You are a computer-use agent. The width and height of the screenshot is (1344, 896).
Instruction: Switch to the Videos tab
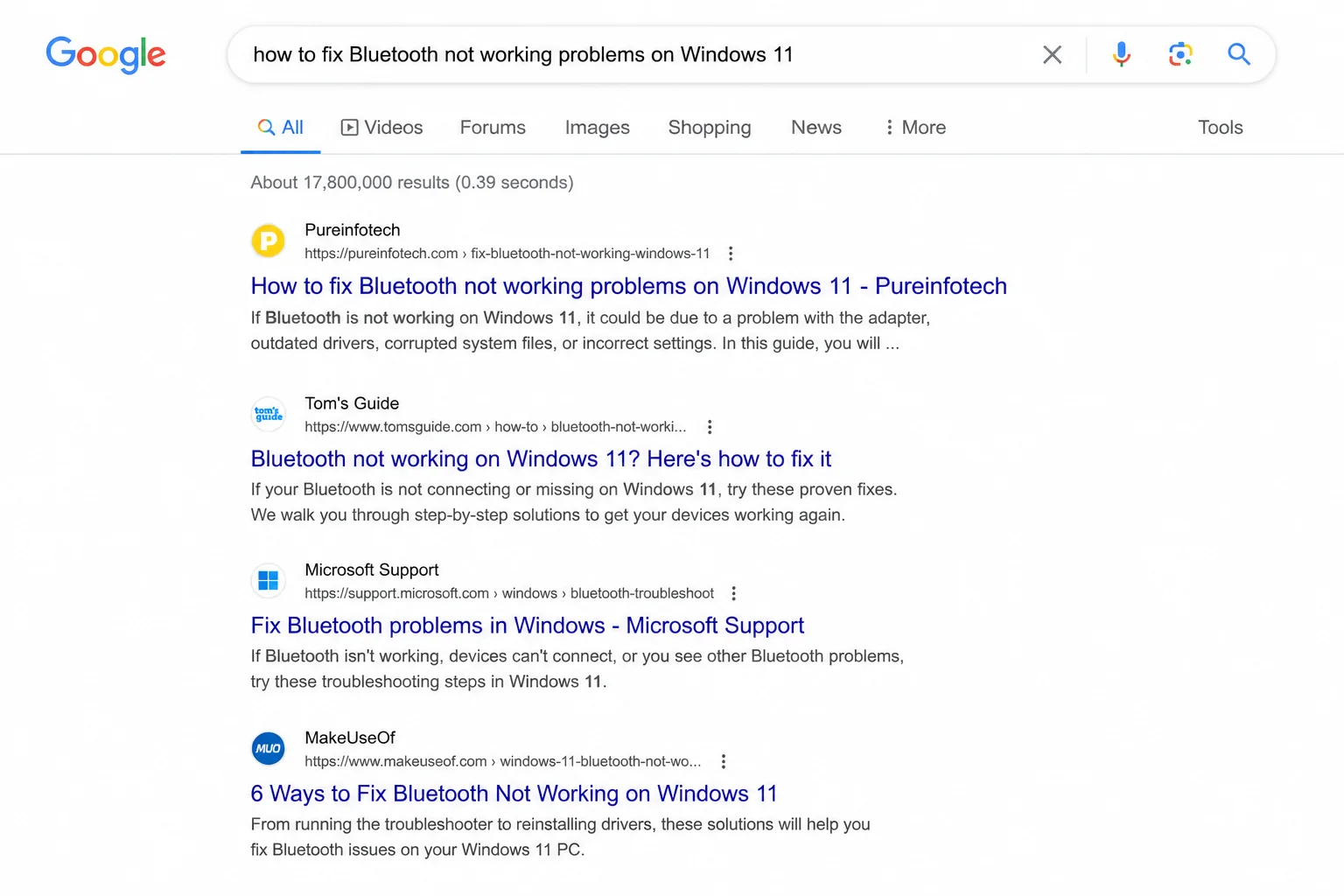381,128
